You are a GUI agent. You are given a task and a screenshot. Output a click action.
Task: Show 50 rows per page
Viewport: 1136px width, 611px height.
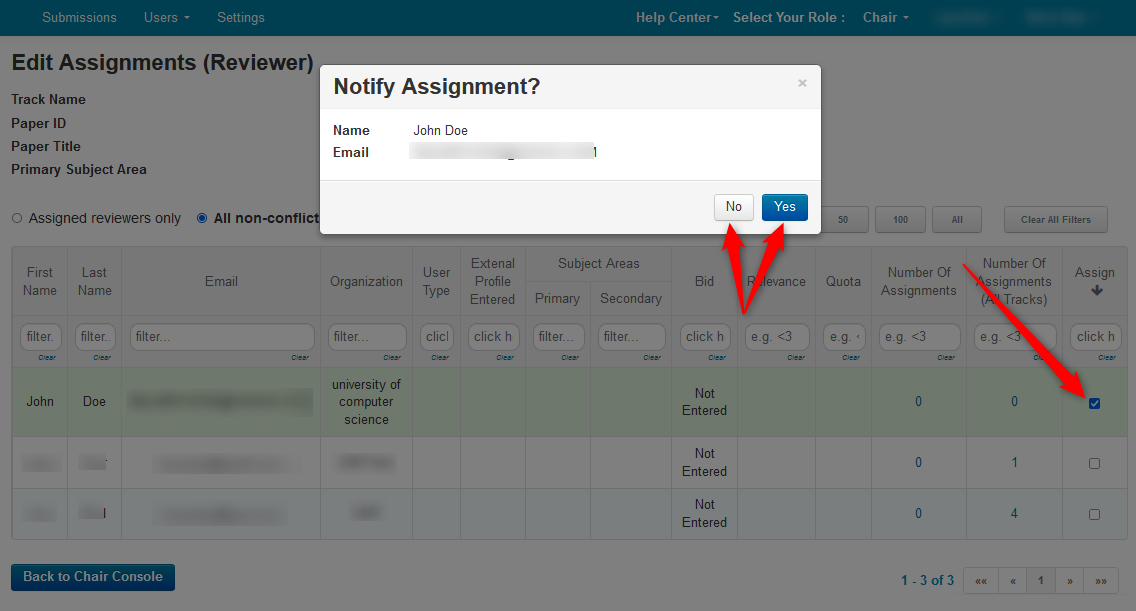click(x=843, y=220)
